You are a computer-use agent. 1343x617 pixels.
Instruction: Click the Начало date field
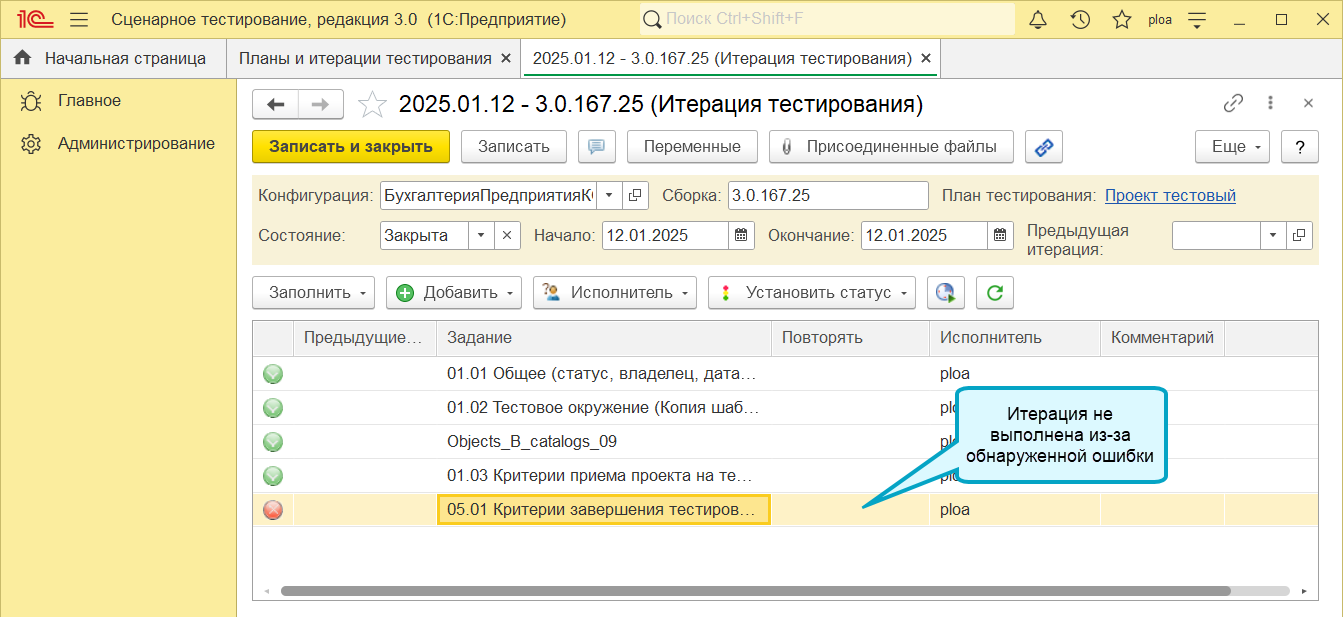click(x=665, y=236)
